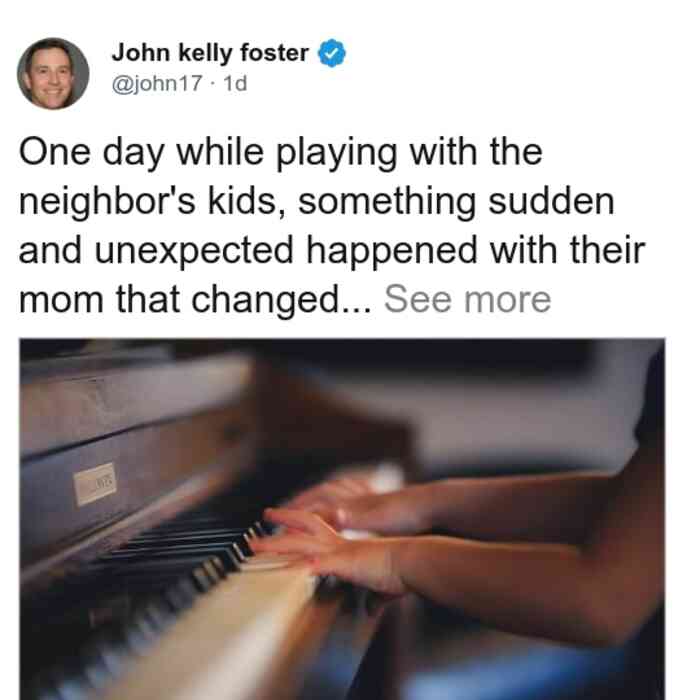Viewport: 700px width, 700px height.
Task: Click the brand plate on the piano
Action: 95,484
